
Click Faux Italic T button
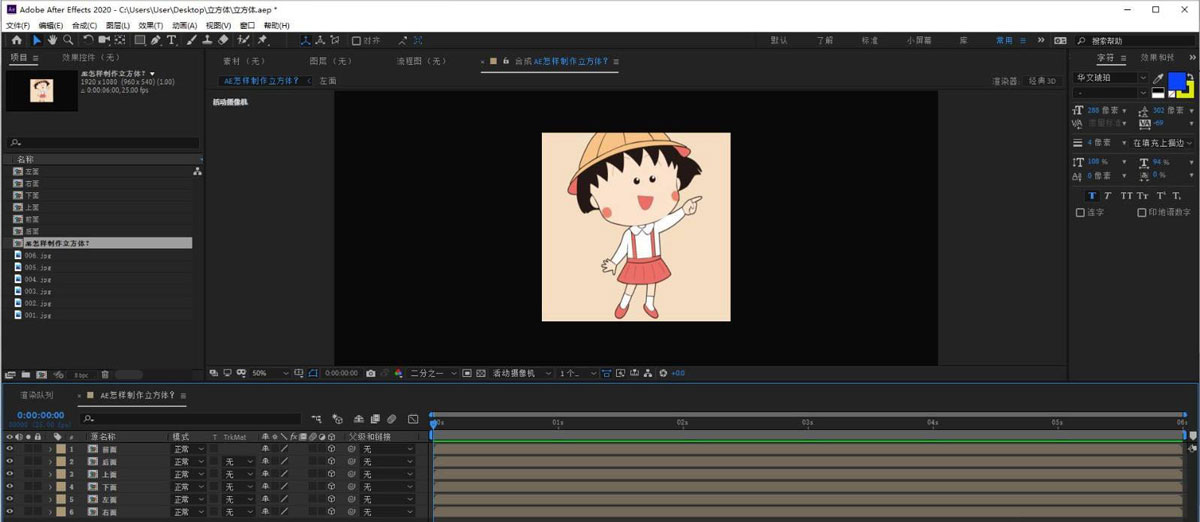(x=1109, y=195)
